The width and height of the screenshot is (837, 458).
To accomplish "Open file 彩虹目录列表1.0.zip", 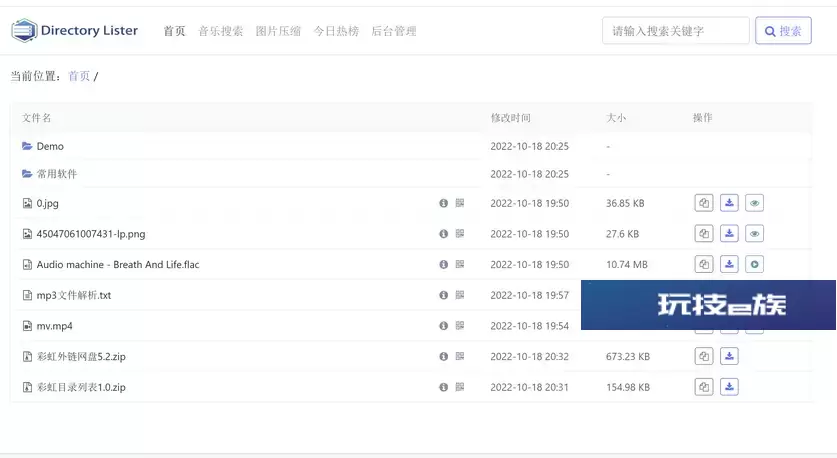I will [x=81, y=388].
